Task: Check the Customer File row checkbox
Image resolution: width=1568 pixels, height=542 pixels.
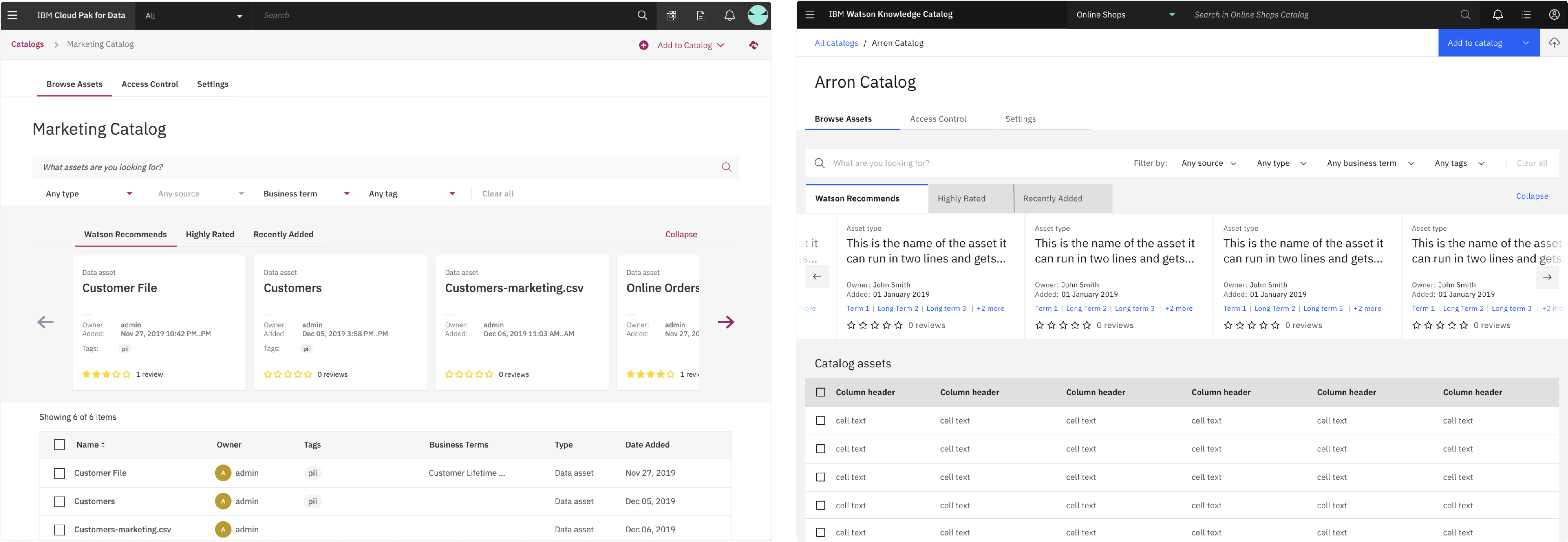Action: (60, 473)
